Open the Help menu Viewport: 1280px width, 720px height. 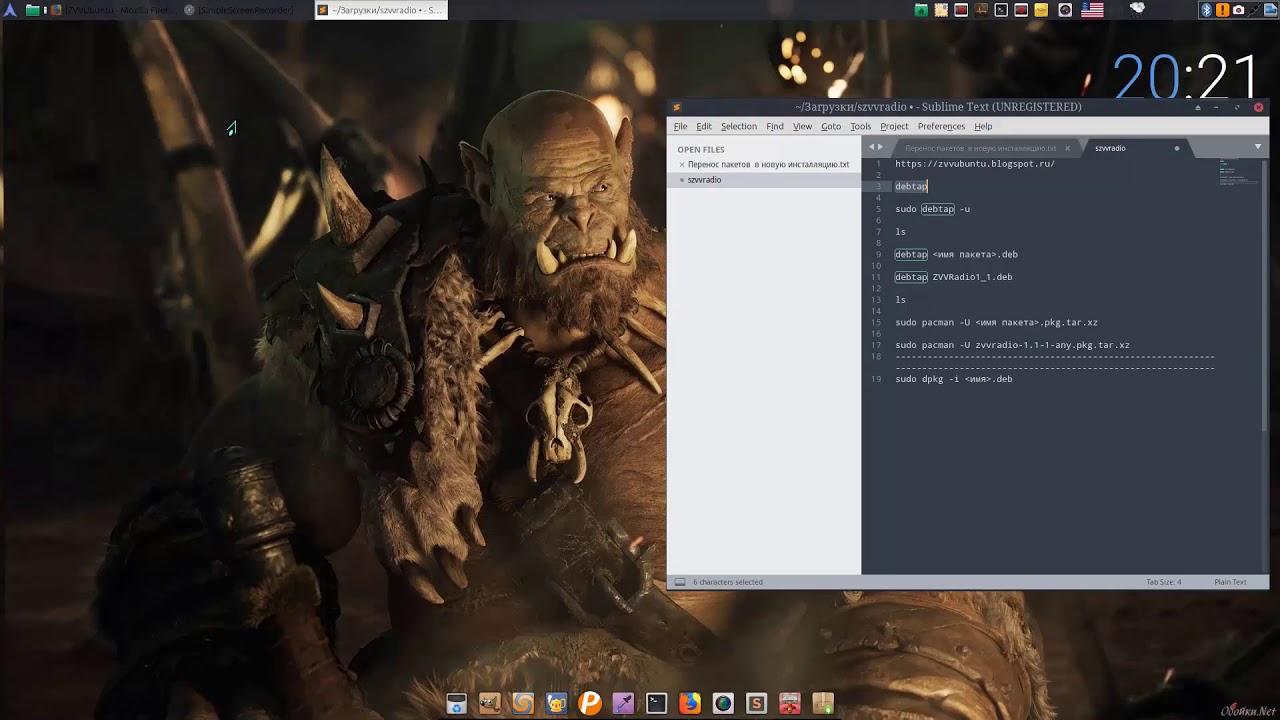[x=983, y=126]
